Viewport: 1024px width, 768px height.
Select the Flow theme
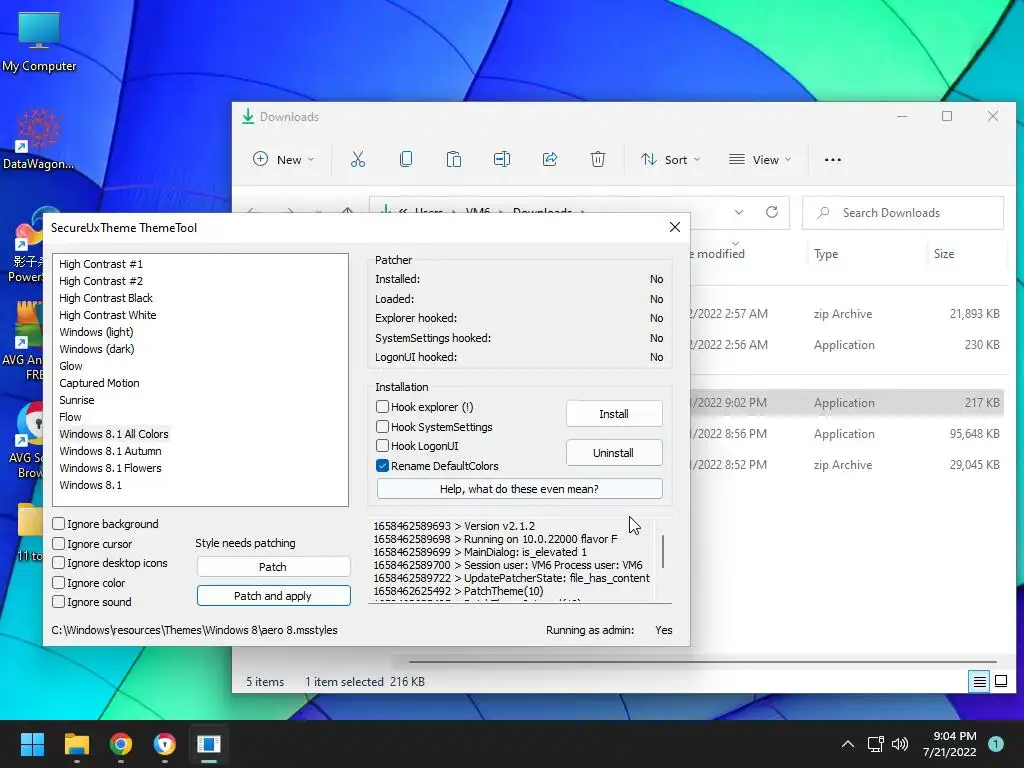coord(70,417)
